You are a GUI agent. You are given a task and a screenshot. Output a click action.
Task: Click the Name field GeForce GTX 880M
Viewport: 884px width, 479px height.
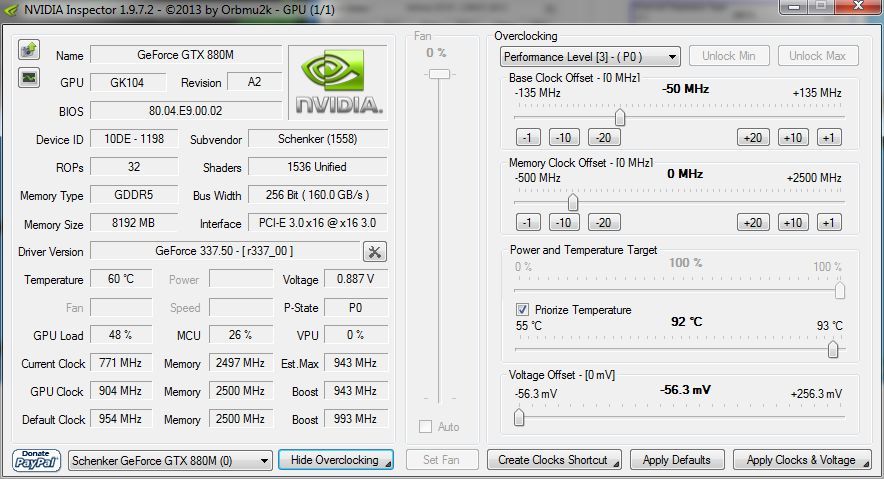tap(186, 55)
